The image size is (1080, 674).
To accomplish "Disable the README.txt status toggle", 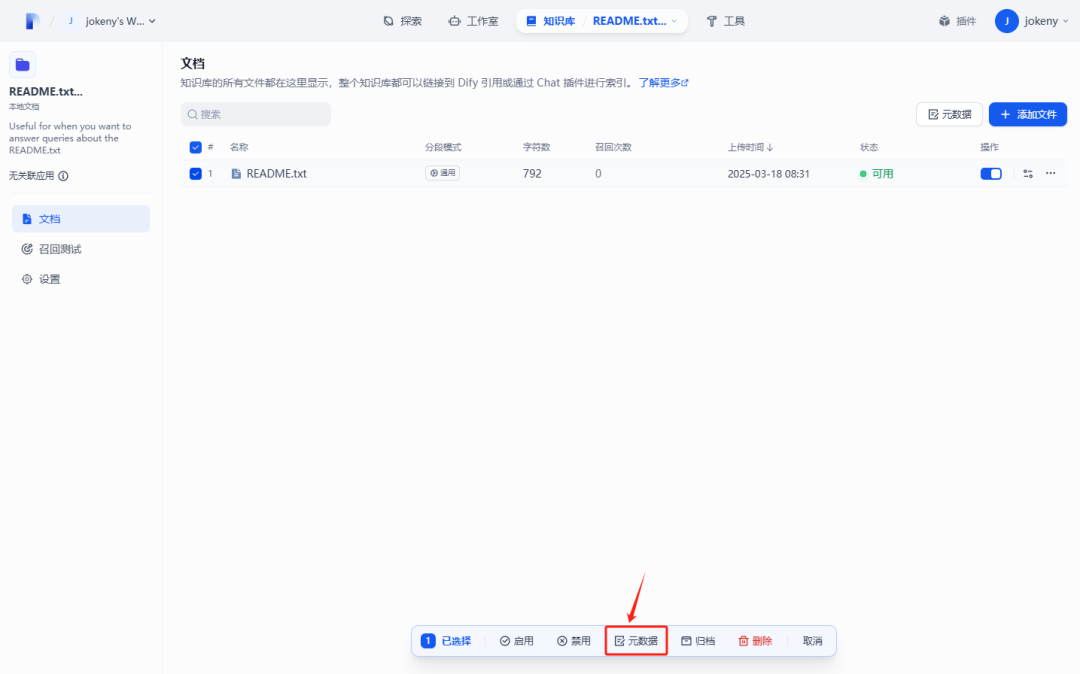I will point(990,173).
